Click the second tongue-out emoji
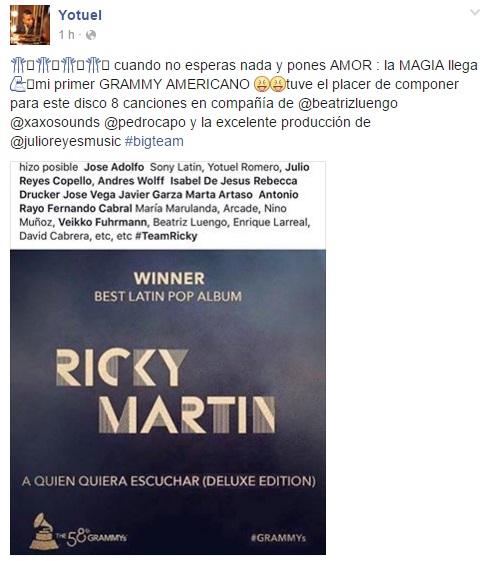Screen dimensions: 486x561 click(277, 84)
